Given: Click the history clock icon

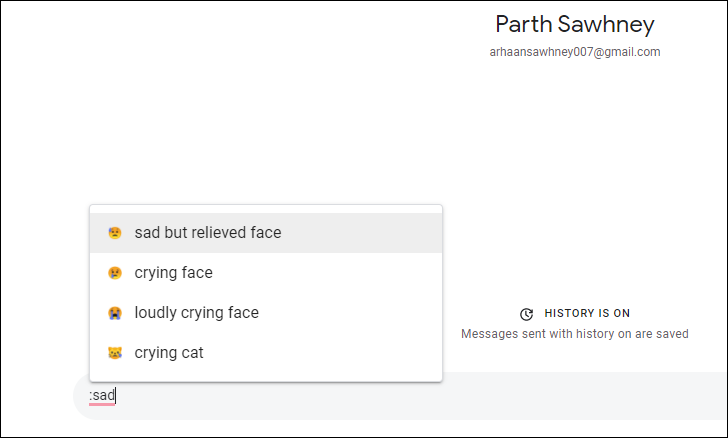Looking at the screenshot, I should coord(526,314).
